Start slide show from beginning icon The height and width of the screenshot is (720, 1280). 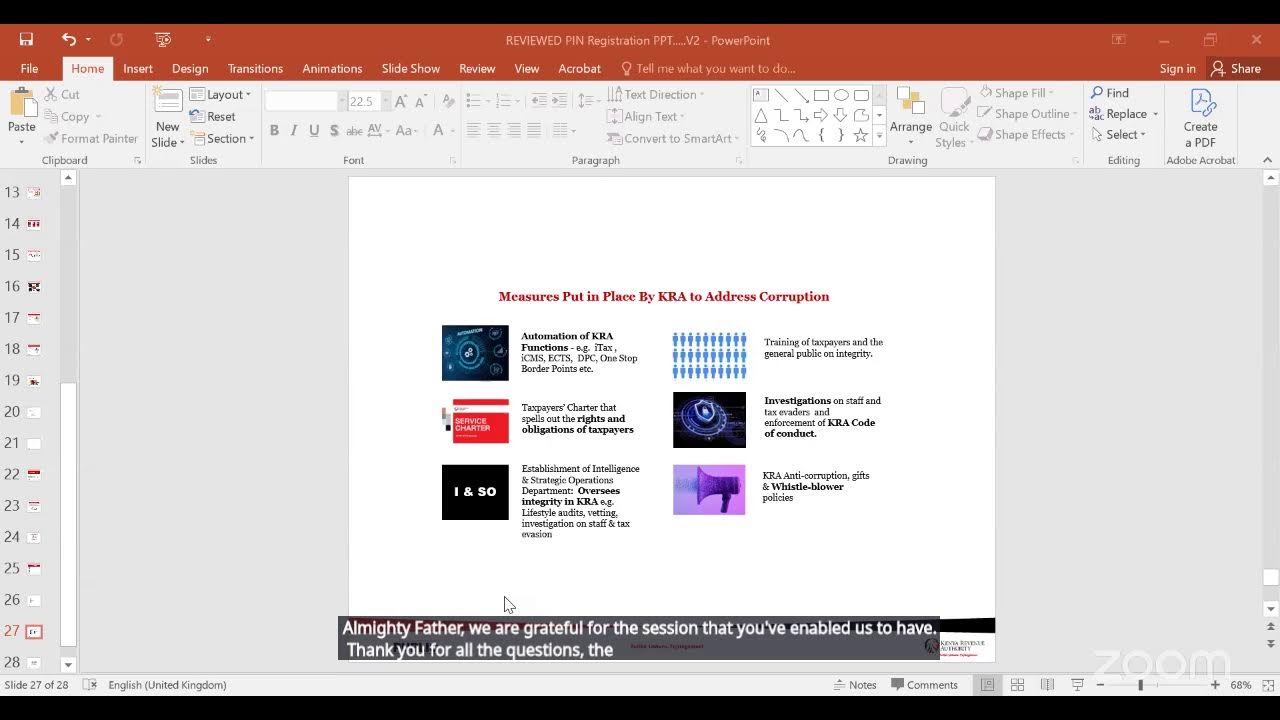(x=163, y=40)
